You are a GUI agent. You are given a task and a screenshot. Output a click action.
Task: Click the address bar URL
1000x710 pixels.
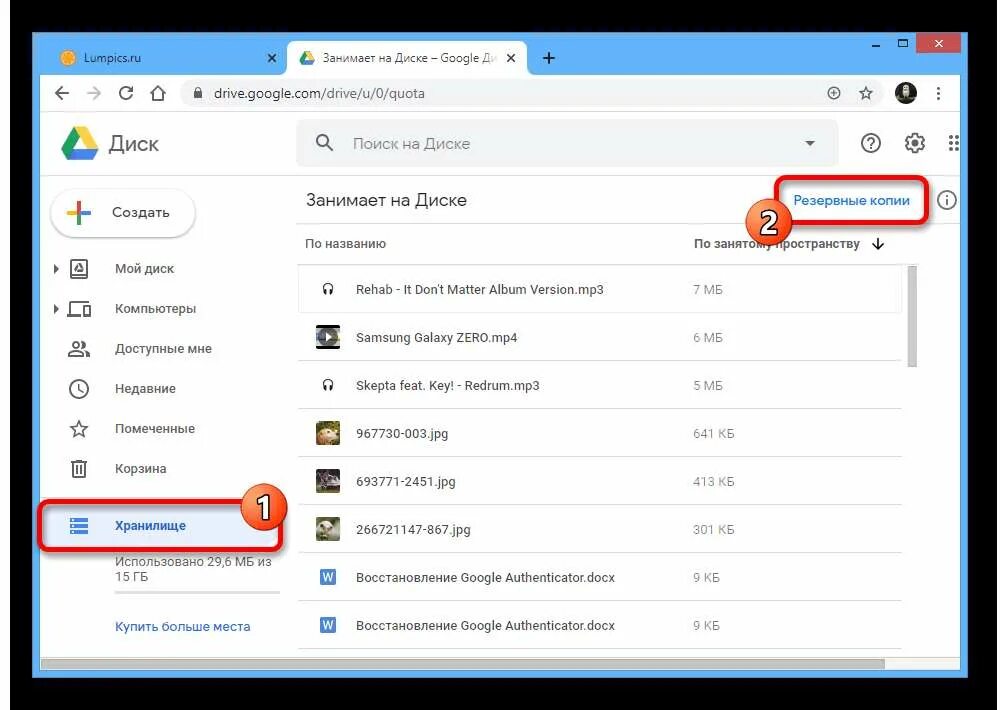pos(319,93)
